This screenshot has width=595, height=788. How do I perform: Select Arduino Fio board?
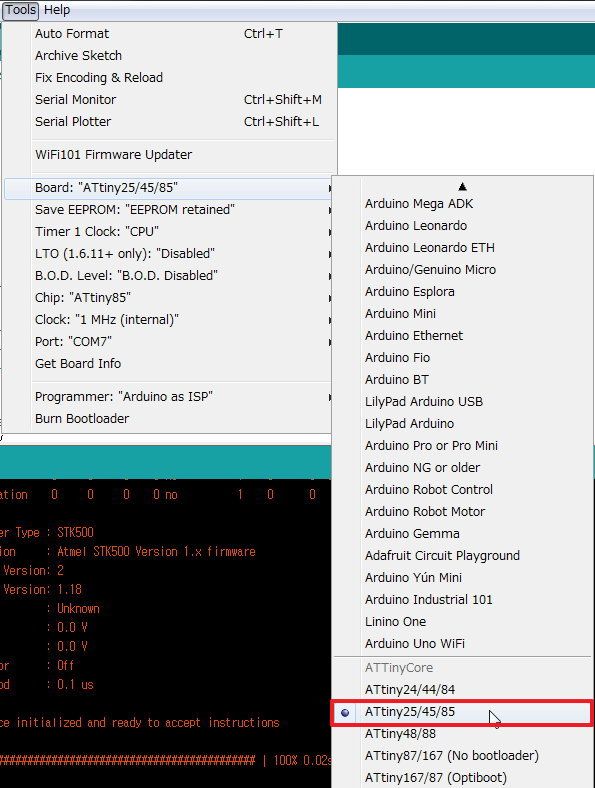click(x=463, y=358)
